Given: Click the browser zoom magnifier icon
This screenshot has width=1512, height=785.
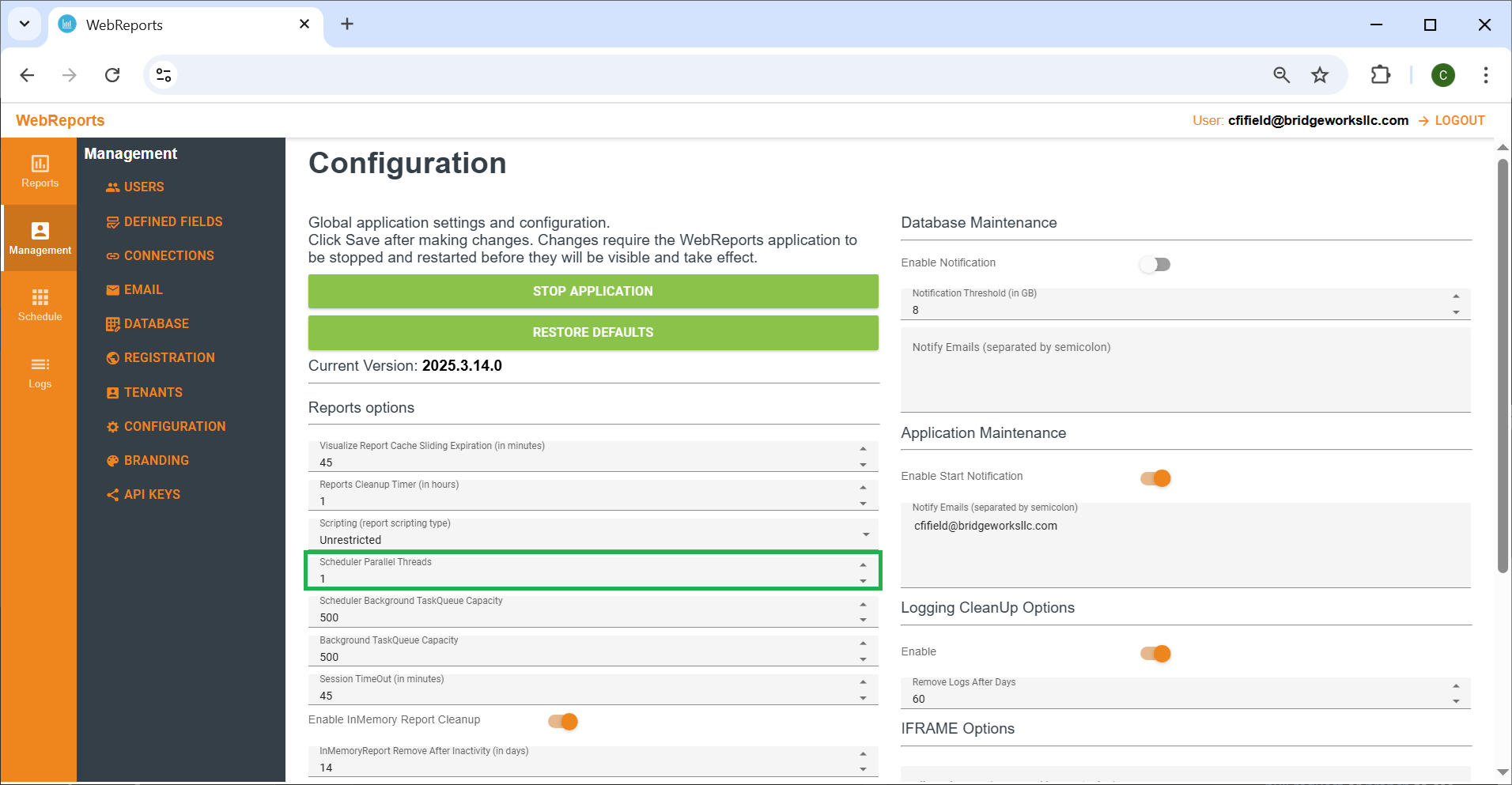Looking at the screenshot, I should (1281, 75).
